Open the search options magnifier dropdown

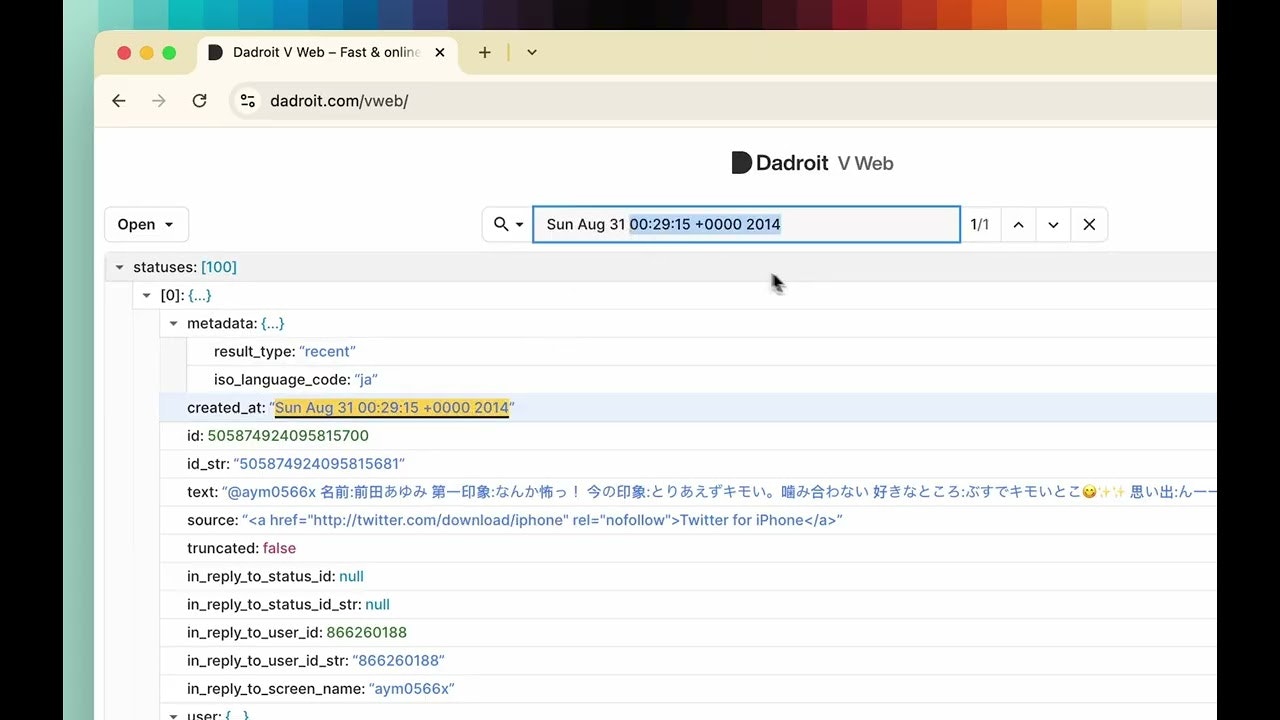click(x=508, y=224)
